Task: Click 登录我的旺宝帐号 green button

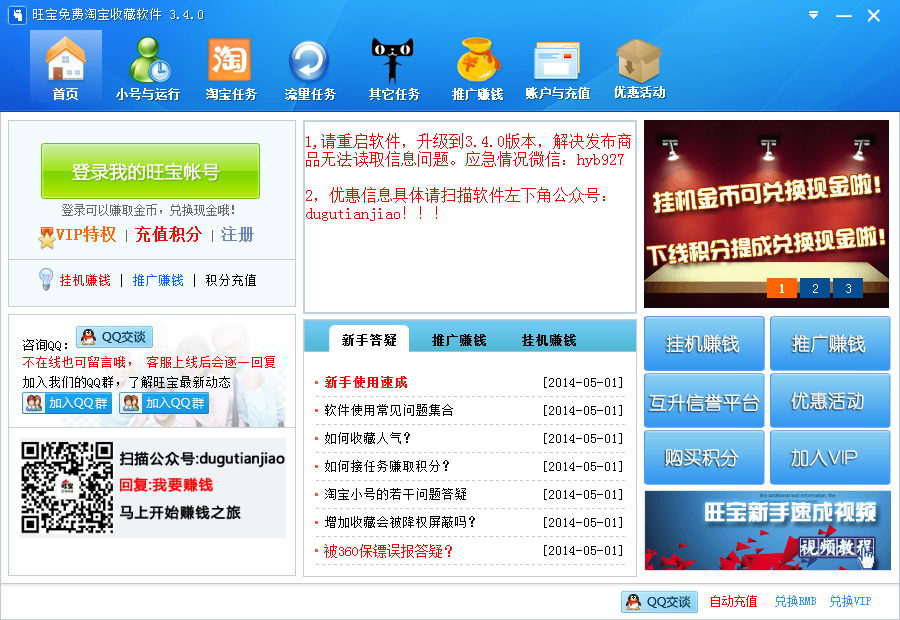Action: (x=150, y=171)
